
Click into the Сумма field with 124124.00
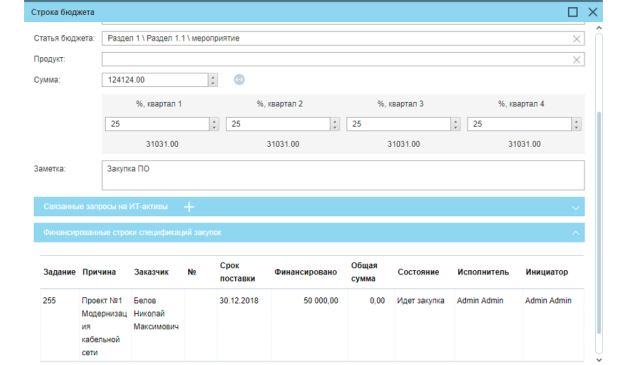click(x=156, y=80)
